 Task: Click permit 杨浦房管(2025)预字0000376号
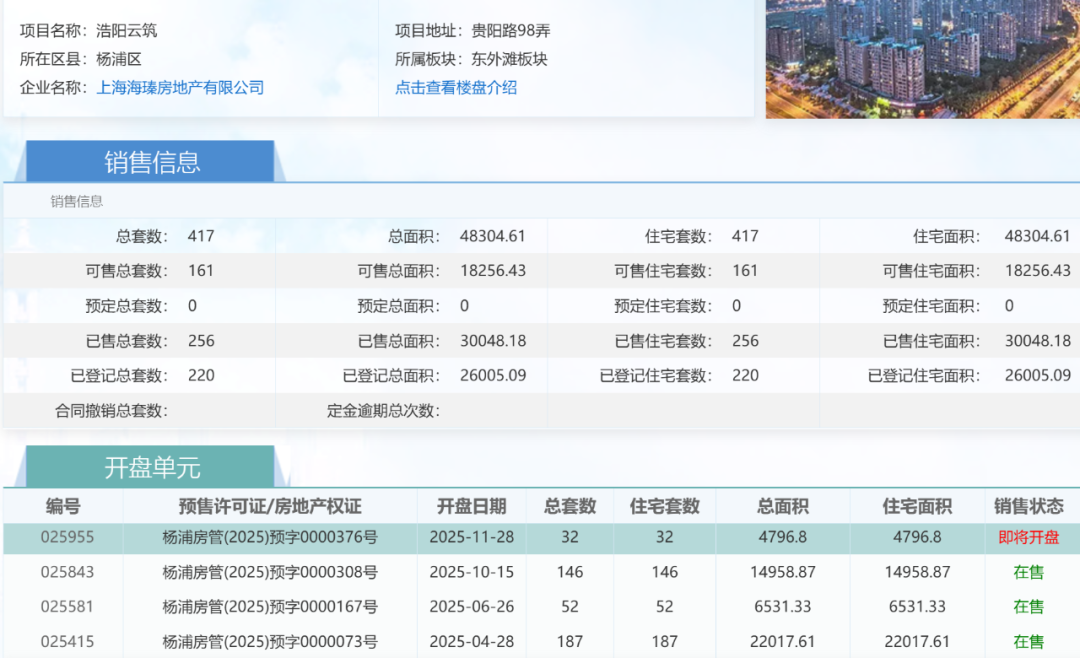tap(270, 537)
